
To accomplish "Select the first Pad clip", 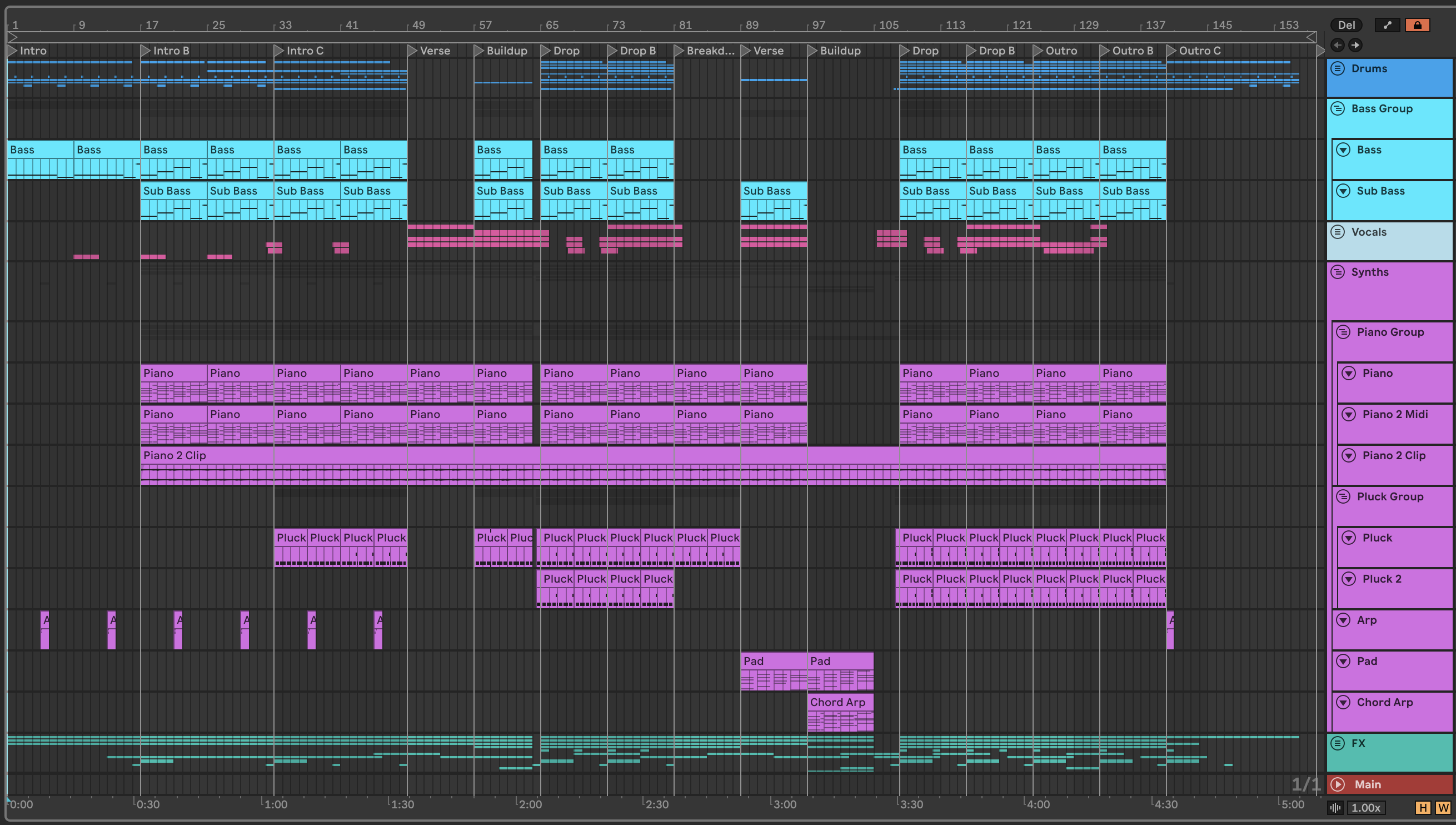I will click(774, 671).
